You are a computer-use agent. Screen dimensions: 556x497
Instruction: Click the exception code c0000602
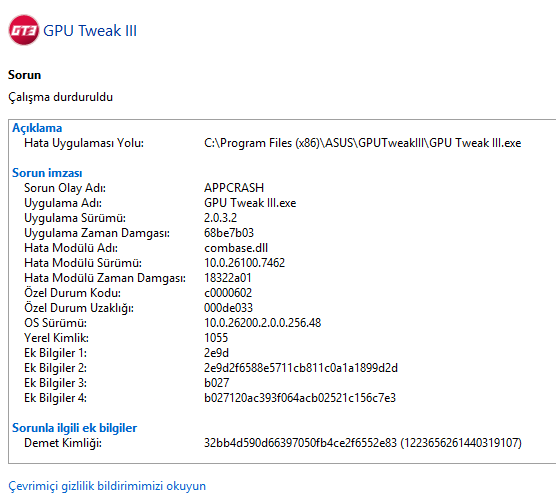[228, 292]
